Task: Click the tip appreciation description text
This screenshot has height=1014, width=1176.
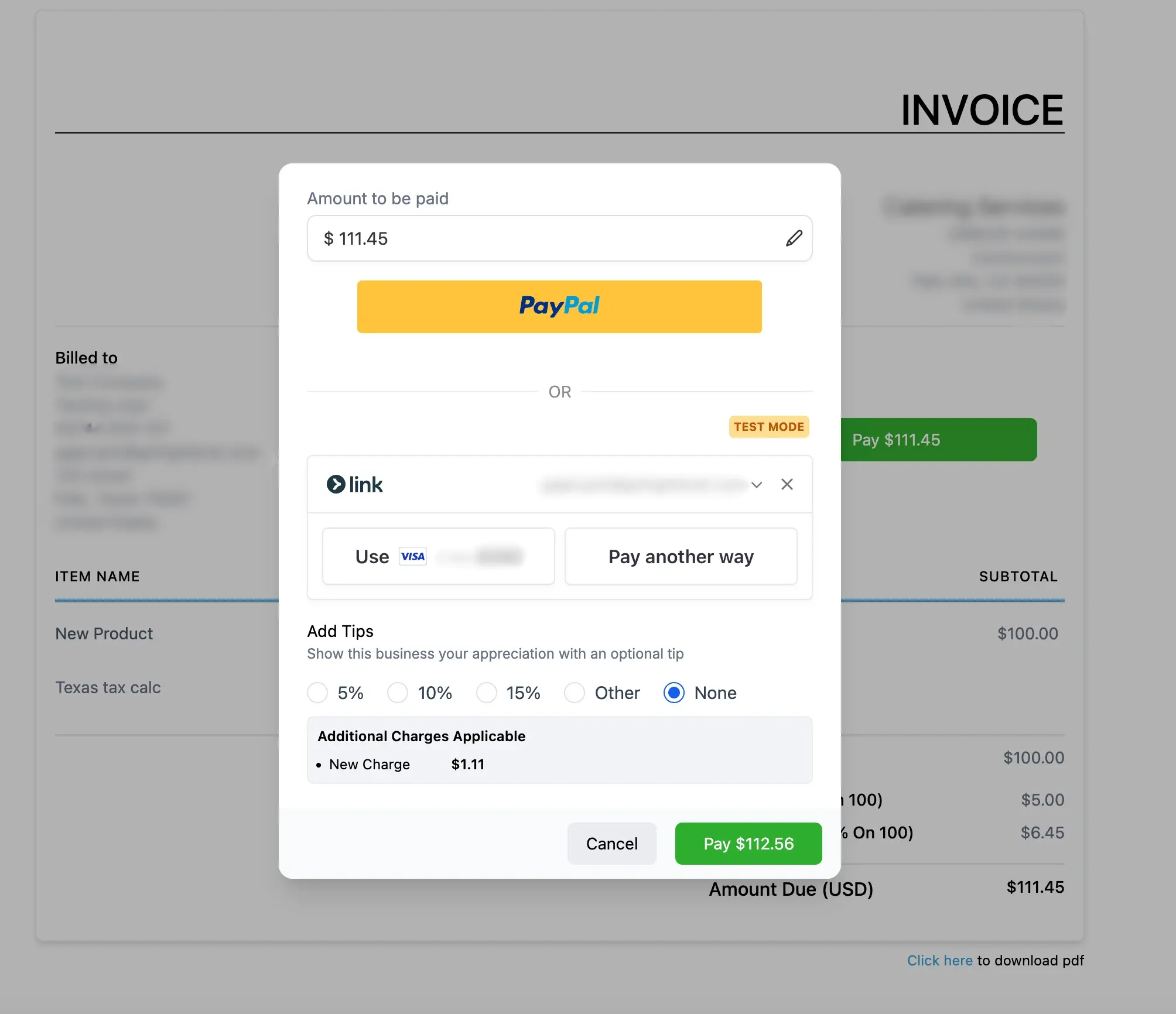Action: pos(495,654)
